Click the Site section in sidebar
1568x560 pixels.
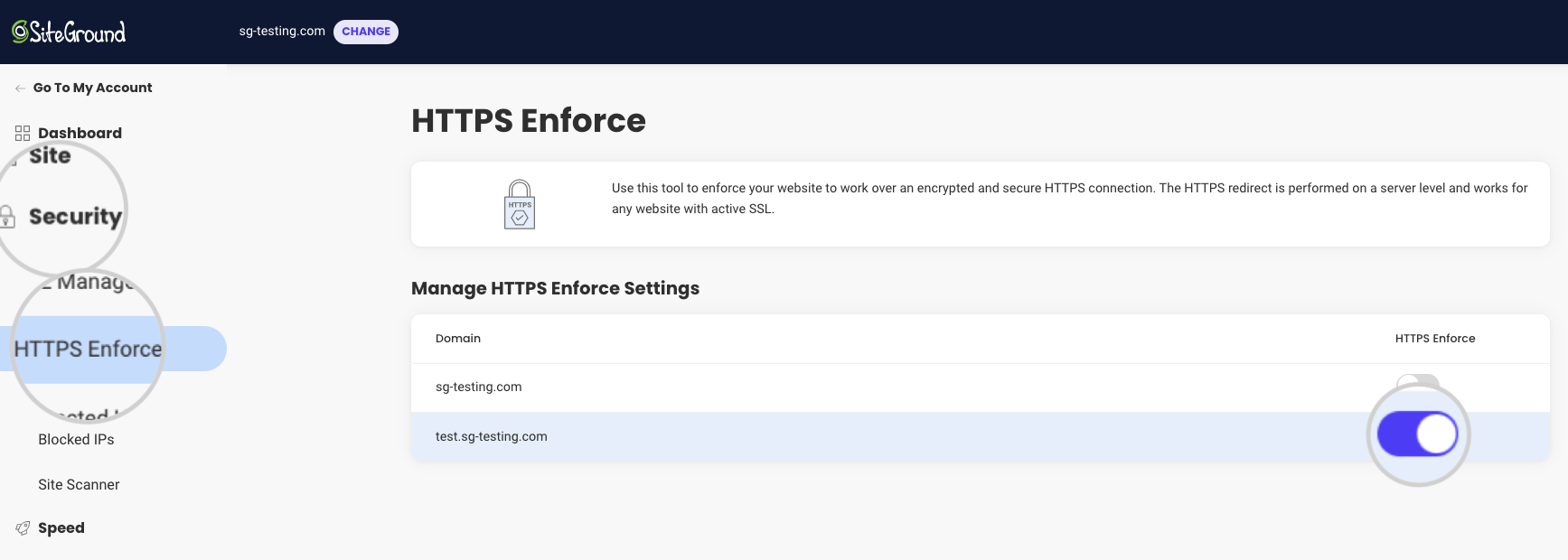coord(50,156)
